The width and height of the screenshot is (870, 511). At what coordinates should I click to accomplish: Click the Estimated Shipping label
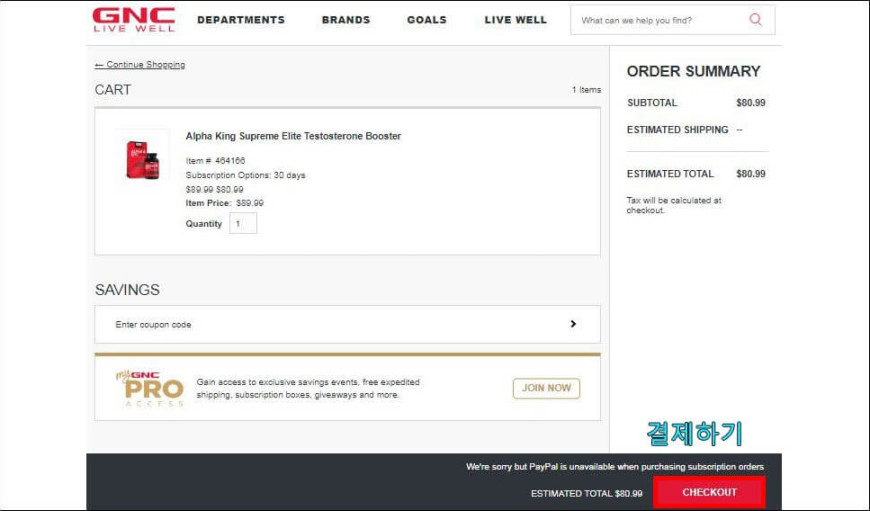pos(677,130)
